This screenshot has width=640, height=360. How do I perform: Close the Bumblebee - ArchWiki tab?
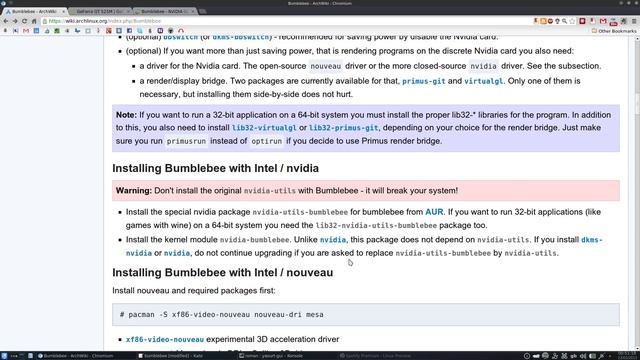(x=63, y=11)
